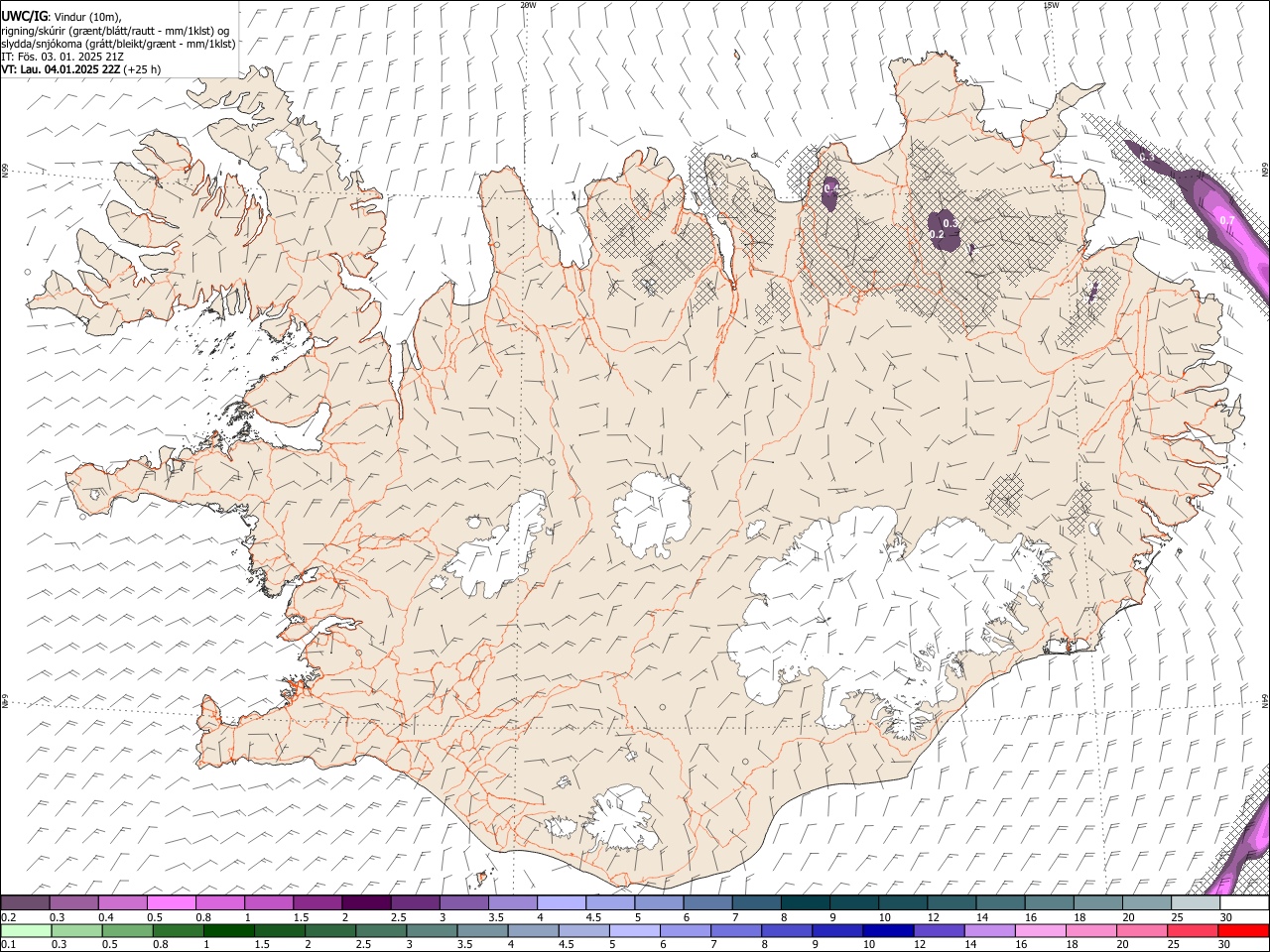The width and height of the screenshot is (1270, 952).
Task: Select the 14 light purple swatch in the rain legend
Action: point(989,930)
